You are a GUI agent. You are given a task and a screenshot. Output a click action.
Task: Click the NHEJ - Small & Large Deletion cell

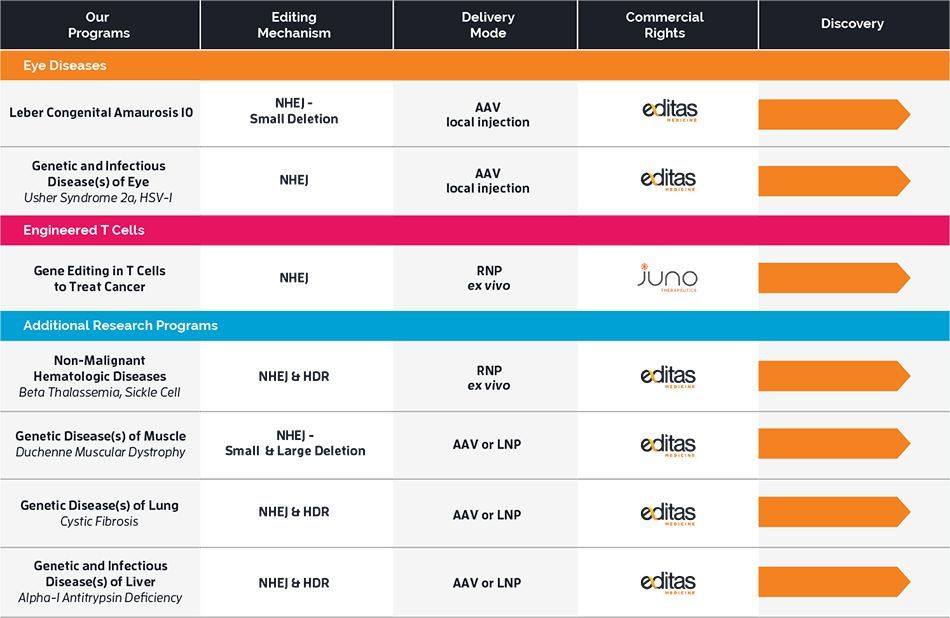(295, 443)
